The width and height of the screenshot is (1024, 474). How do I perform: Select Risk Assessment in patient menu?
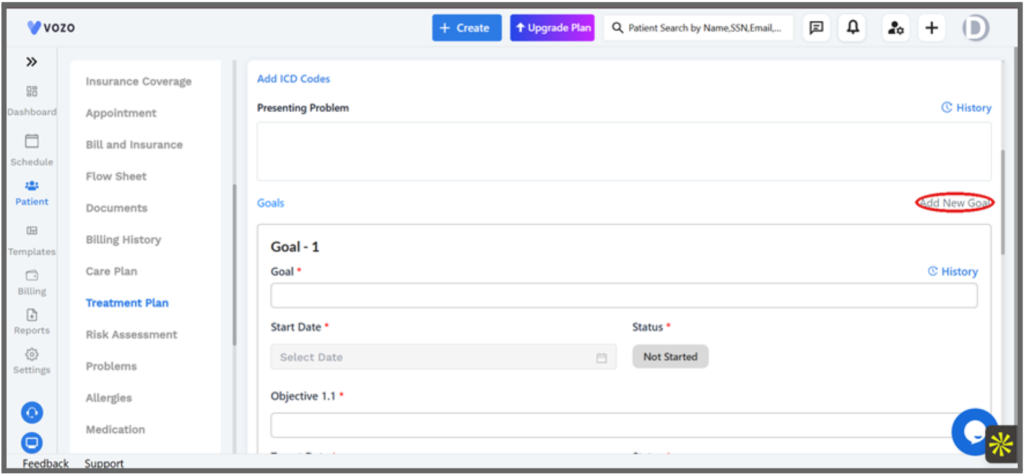[131, 334]
